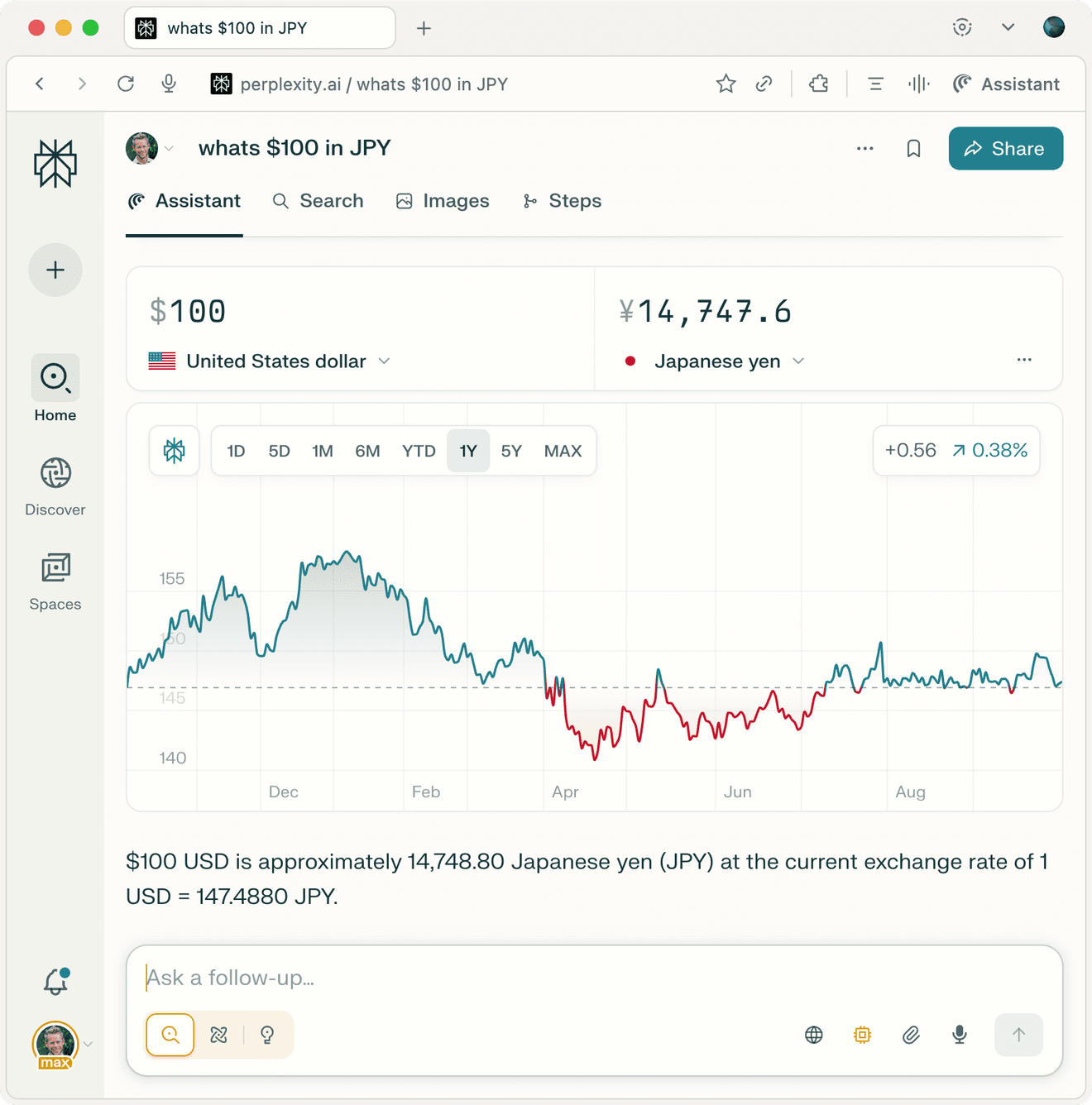Start dictation with microphone in follow-up box
Image resolution: width=1092 pixels, height=1105 pixels.
point(960,1035)
